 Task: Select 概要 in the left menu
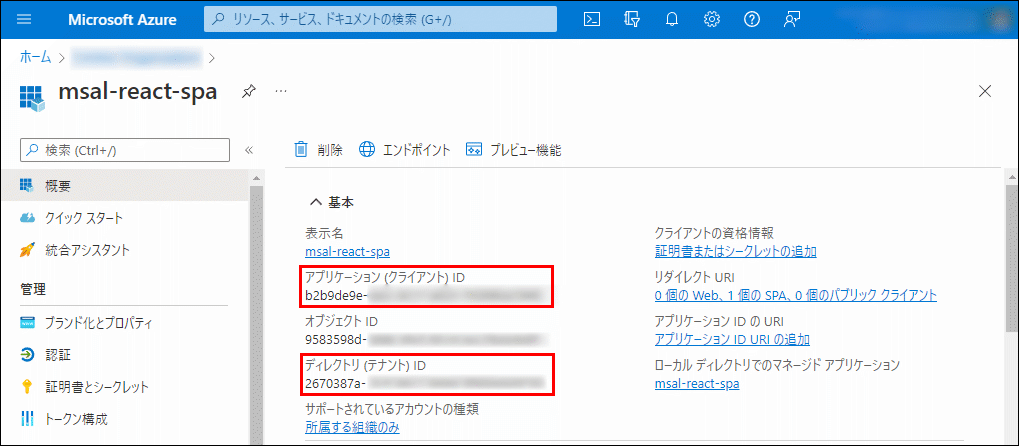click(125, 186)
